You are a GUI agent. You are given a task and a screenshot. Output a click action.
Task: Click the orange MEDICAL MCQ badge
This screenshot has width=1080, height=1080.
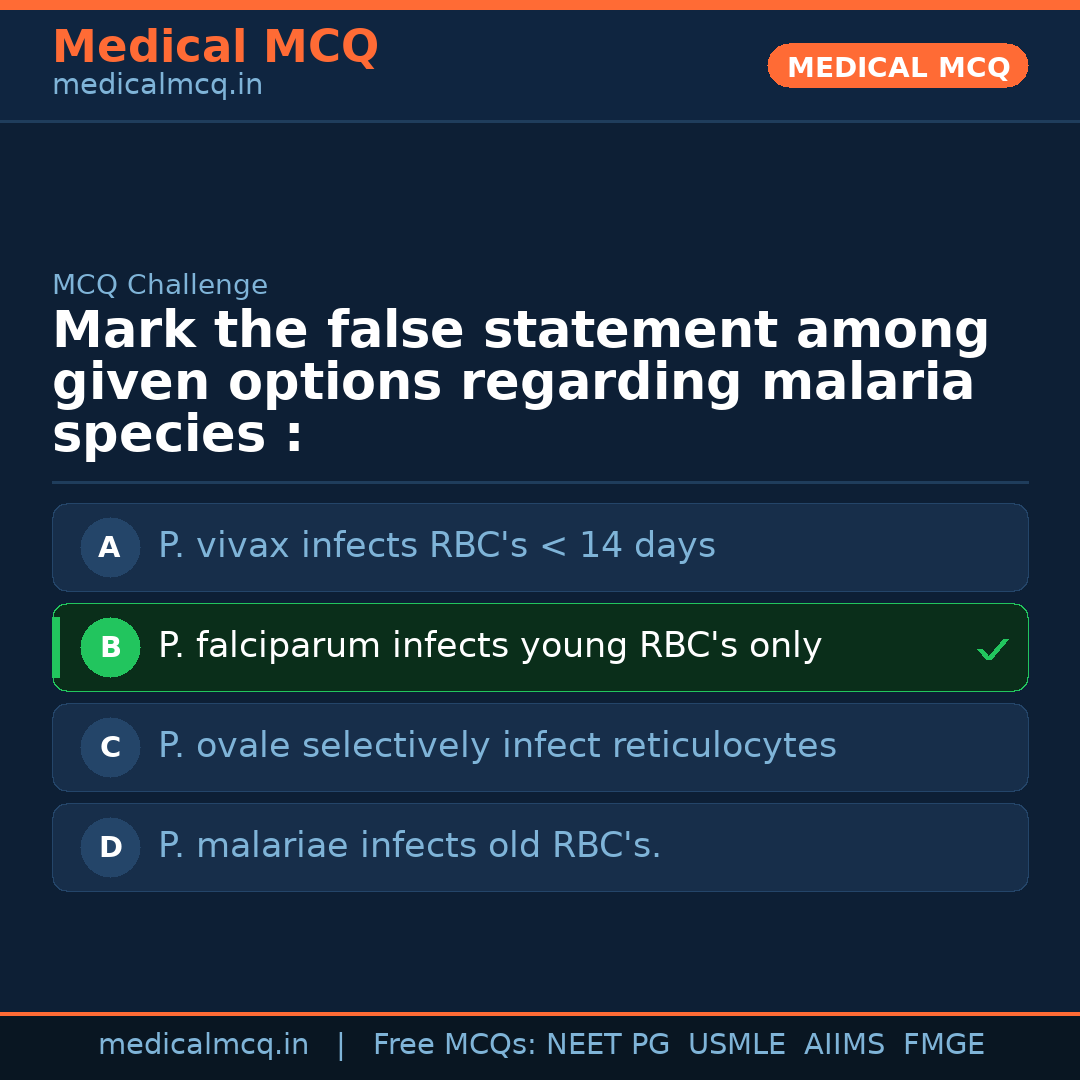897,67
